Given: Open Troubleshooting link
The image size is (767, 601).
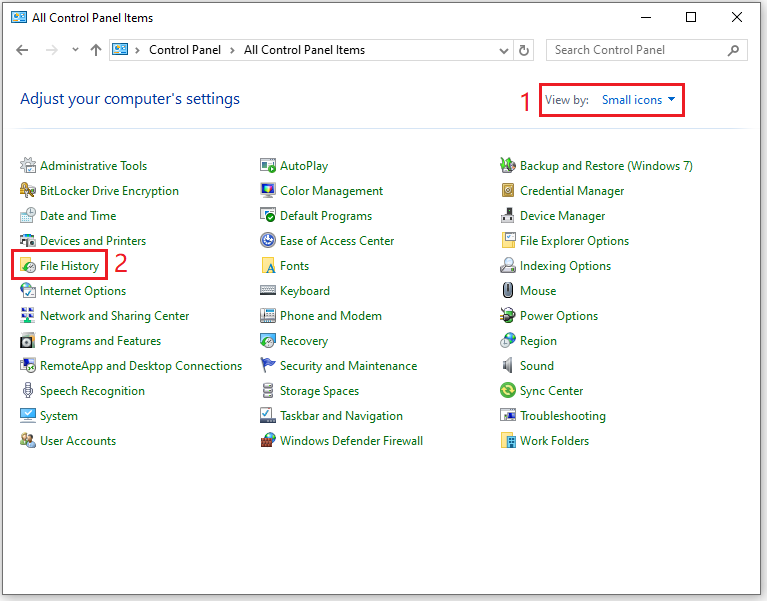Looking at the screenshot, I should tap(563, 415).
